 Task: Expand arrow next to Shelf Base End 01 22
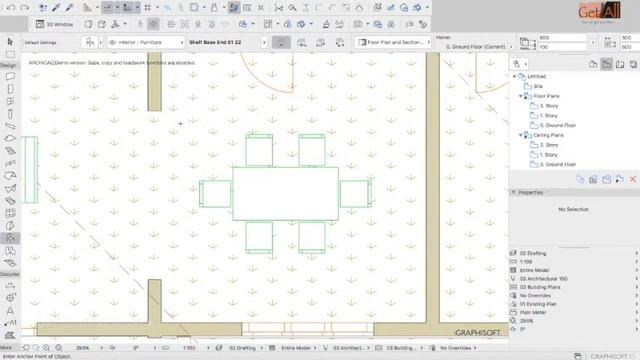pyautogui.click(x=264, y=42)
